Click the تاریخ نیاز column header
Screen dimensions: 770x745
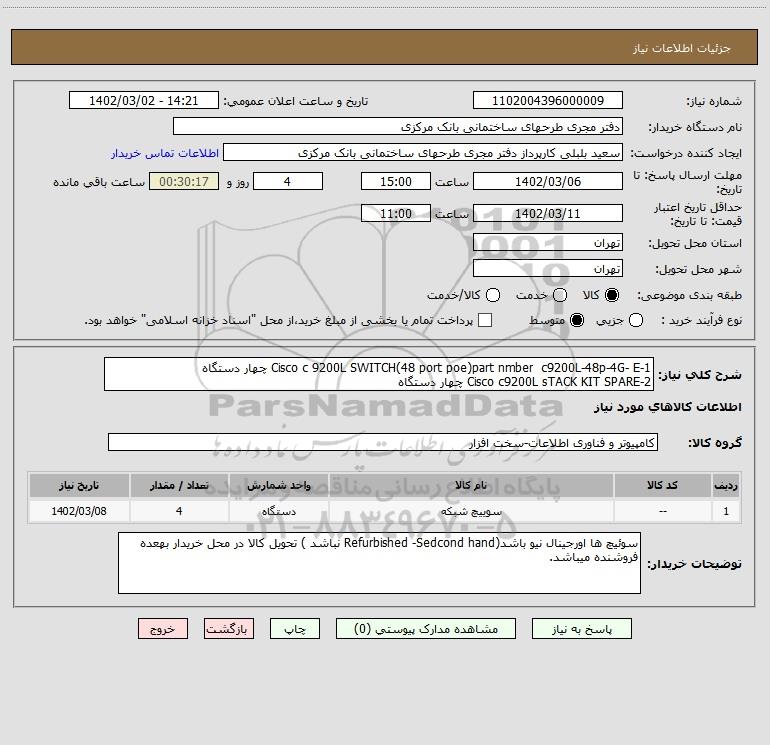coord(79,485)
